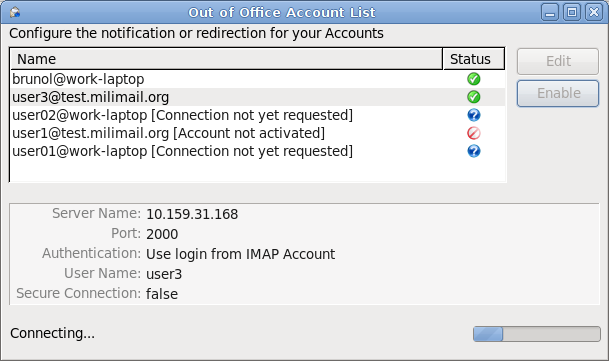Click 'Use login from IMAP Account' text
This screenshot has width=609, height=361.
pyautogui.click(x=240, y=254)
